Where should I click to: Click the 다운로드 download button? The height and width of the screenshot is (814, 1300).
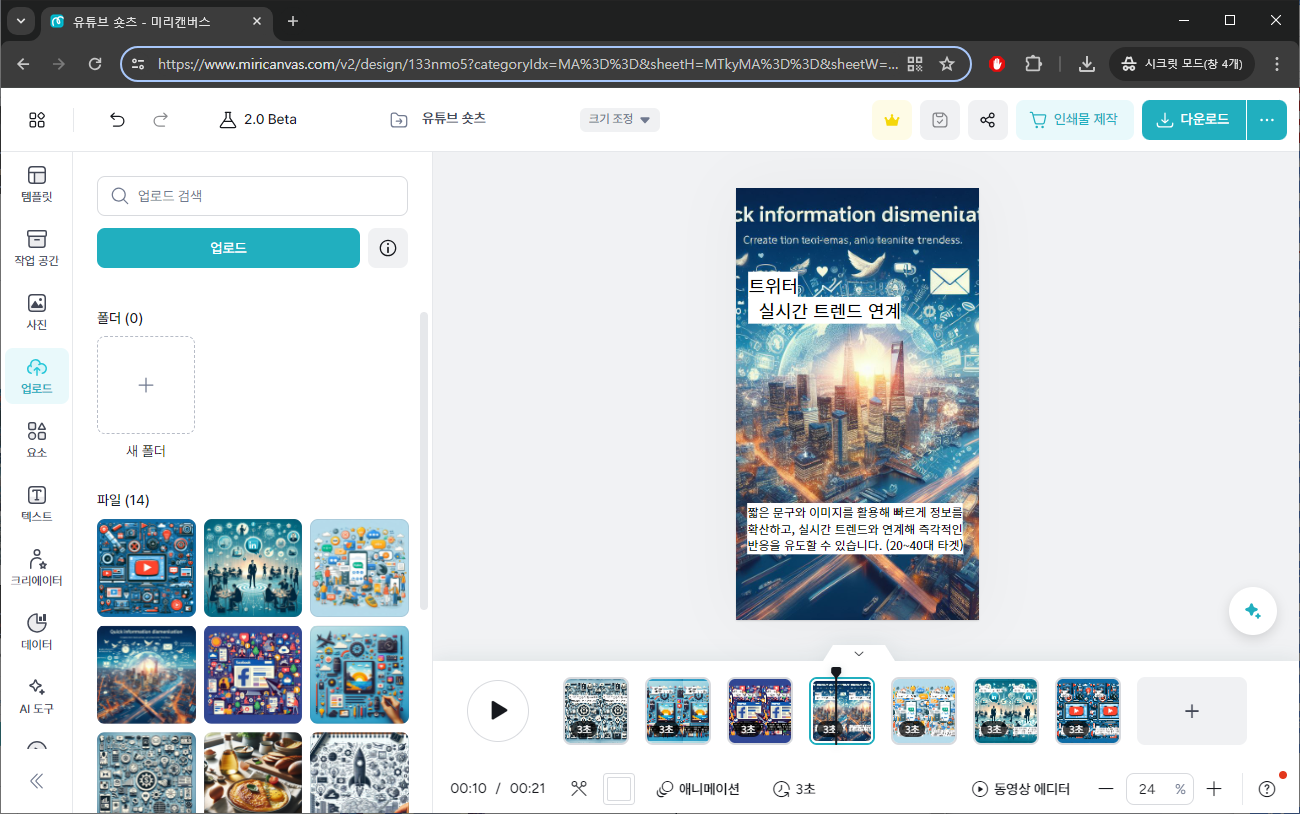(x=1194, y=120)
